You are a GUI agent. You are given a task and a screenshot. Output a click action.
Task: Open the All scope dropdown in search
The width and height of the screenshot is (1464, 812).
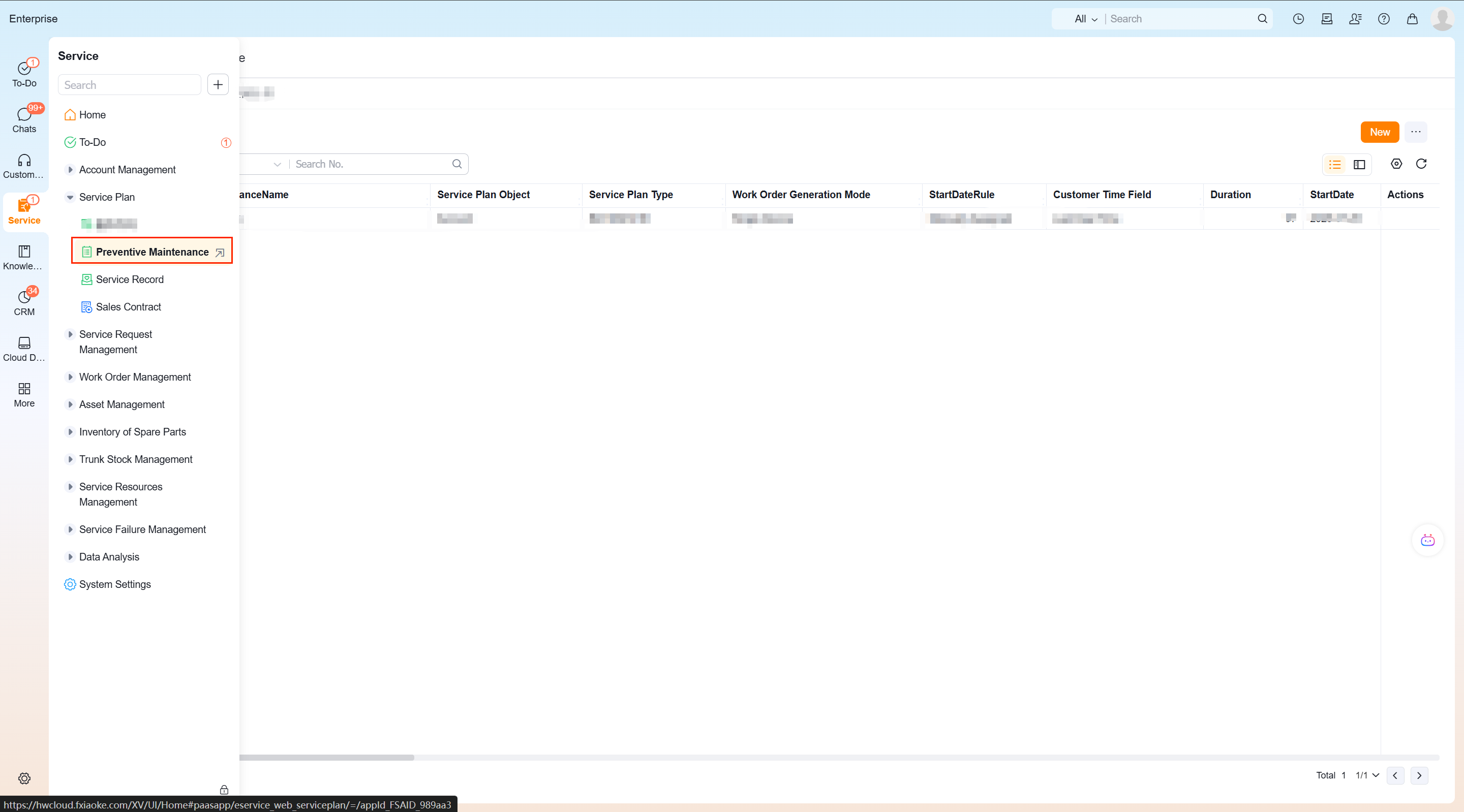pyautogui.click(x=1085, y=19)
